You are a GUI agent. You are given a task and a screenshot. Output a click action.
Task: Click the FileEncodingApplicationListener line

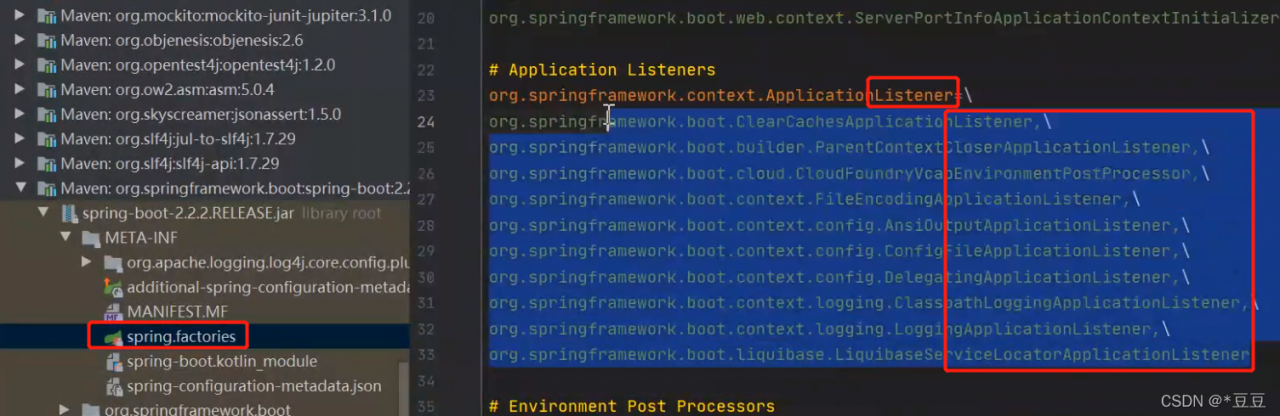[x=815, y=200]
